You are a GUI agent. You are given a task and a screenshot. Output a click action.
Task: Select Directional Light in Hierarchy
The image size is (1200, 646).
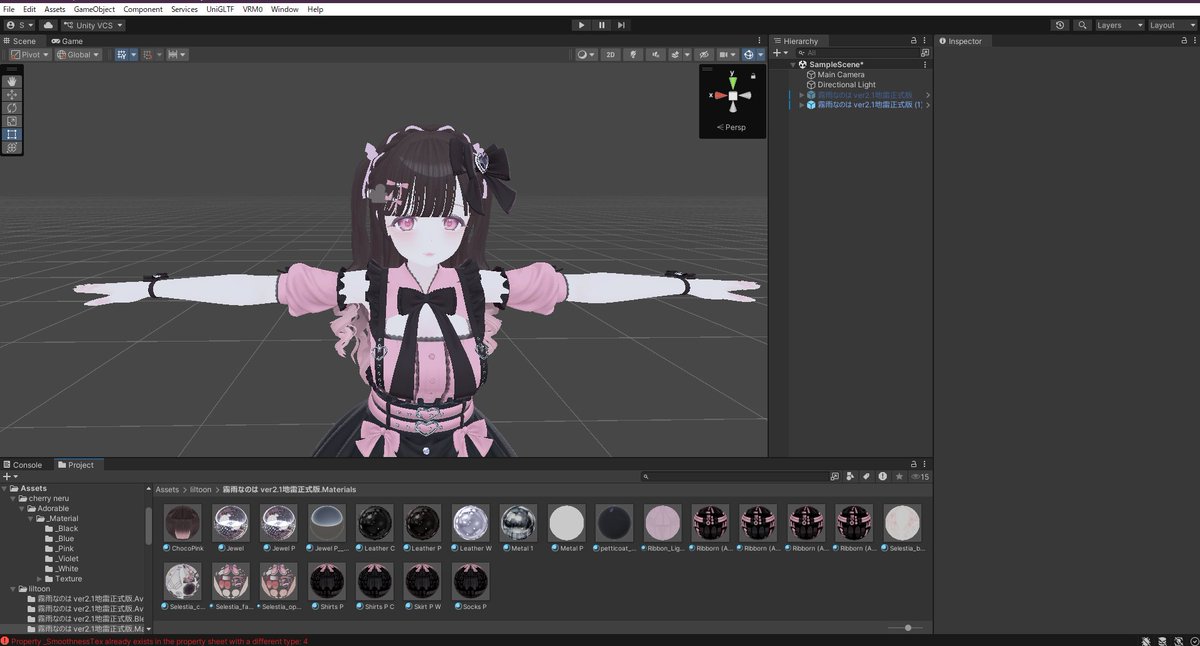coord(846,85)
